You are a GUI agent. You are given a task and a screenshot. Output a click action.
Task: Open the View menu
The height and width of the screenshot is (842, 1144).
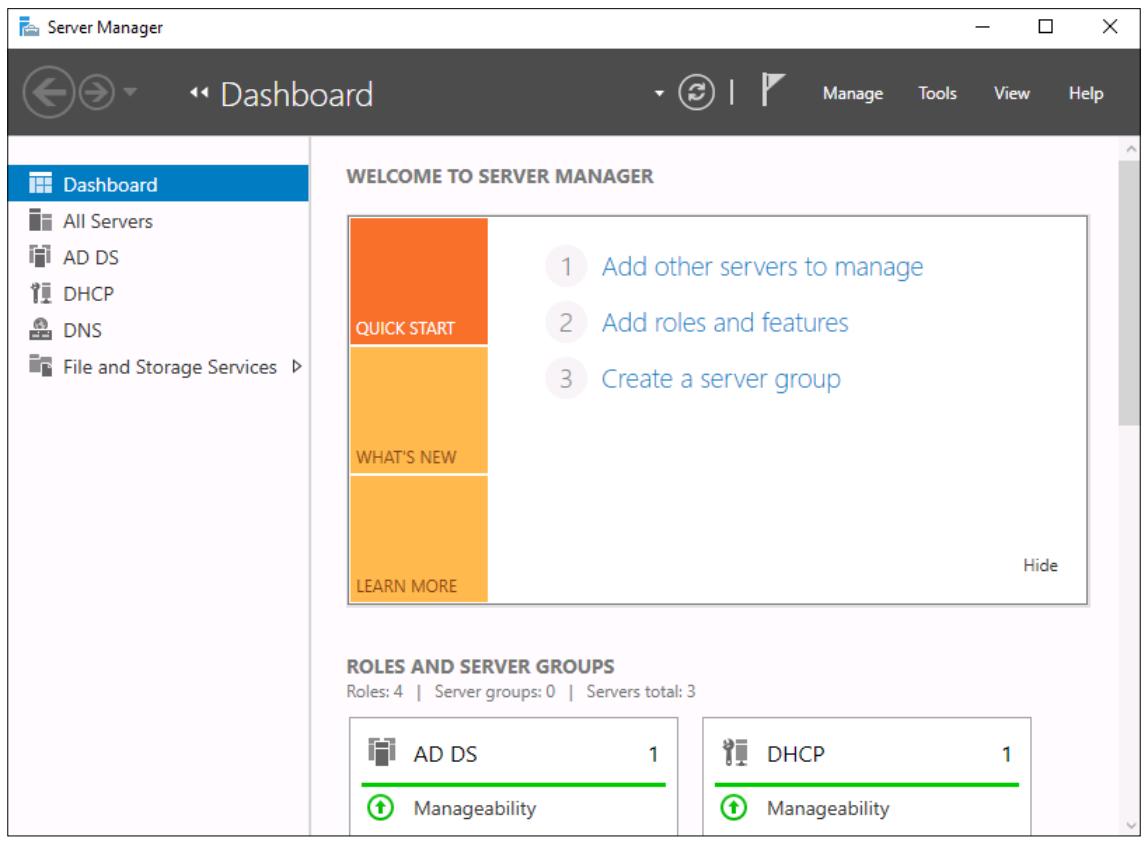coord(1011,93)
